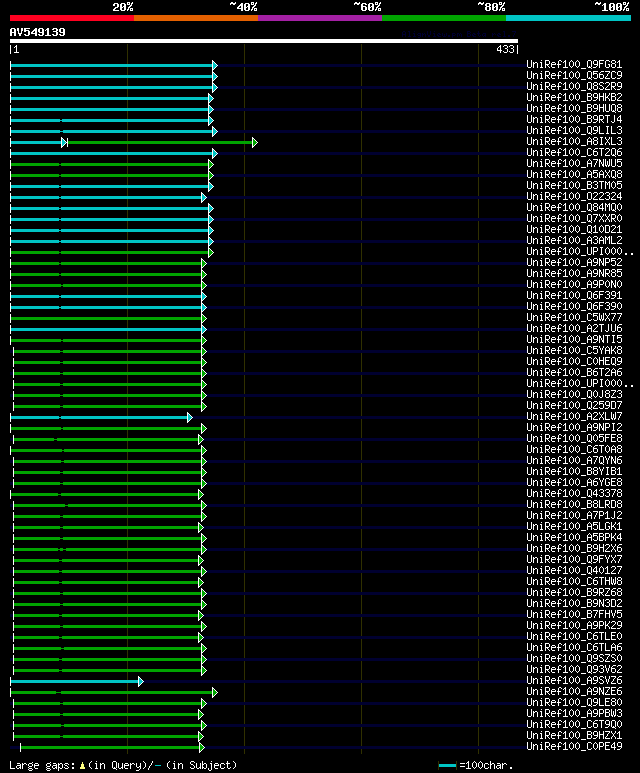Click the cyan ~100% identity legend segment
This screenshot has height=773, width=640.
click(569, 18)
